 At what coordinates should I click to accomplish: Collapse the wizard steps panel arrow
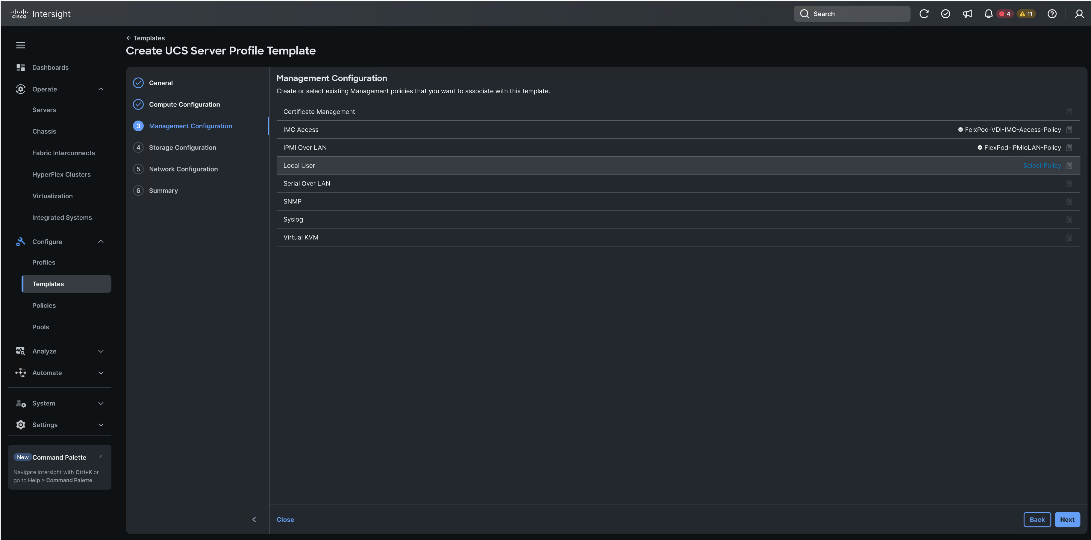click(x=254, y=520)
